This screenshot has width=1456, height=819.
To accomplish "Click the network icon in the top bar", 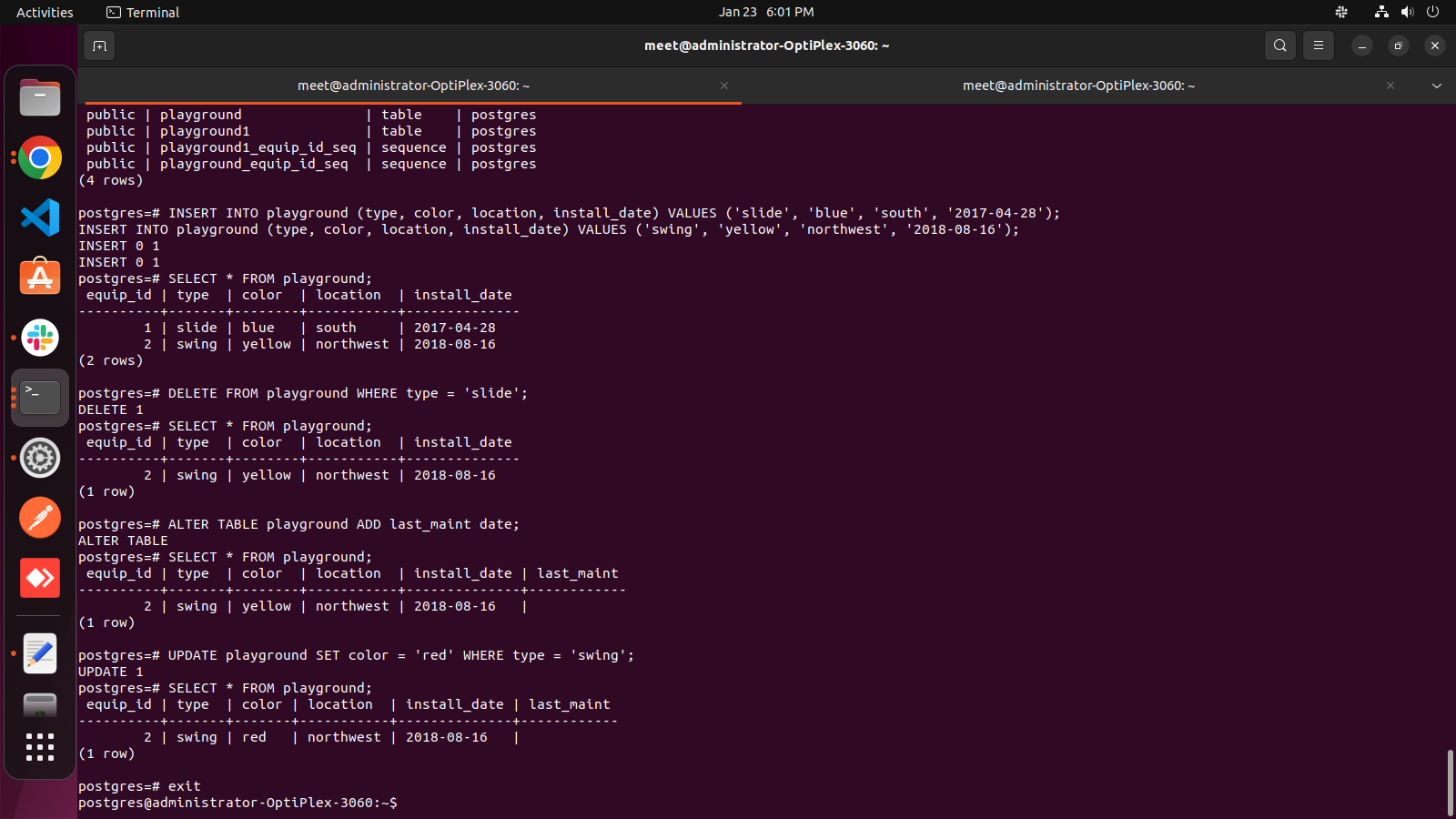I will (1380, 12).
